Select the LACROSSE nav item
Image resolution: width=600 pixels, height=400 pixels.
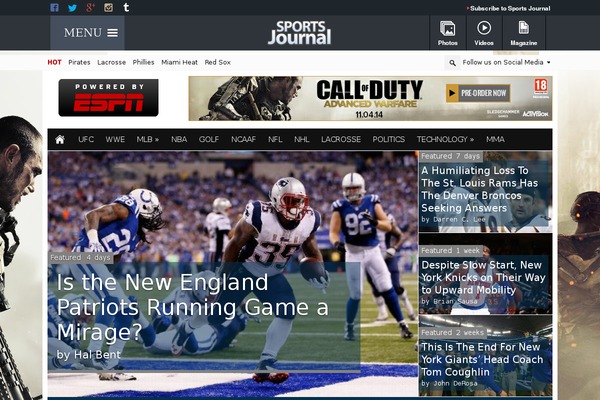tap(341, 139)
